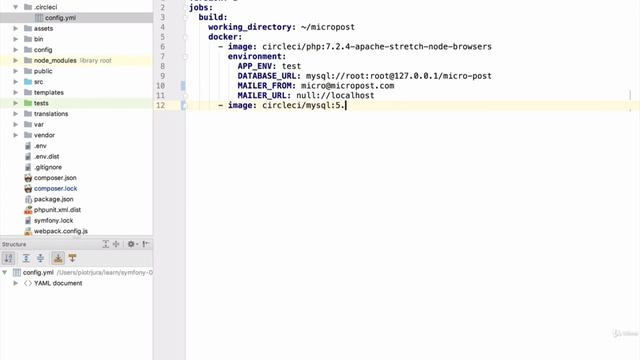Open Structure panel gear settings

pos(133,244)
